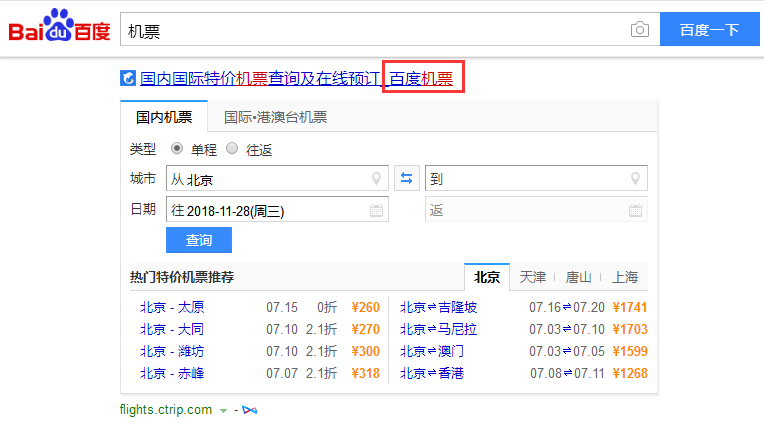Switch to 国内机票 tab
Viewport: 764px width, 432px height.
tap(164, 117)
